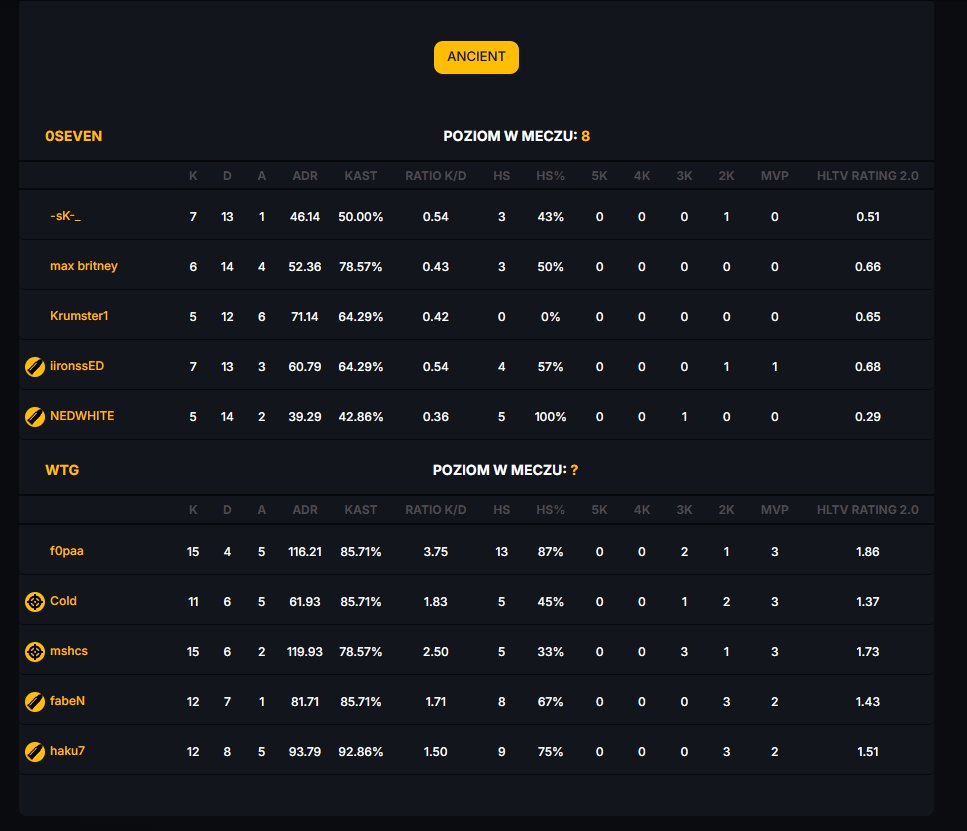
Task: Click the badge icon next to iironssED
Action: pos(35,366)
